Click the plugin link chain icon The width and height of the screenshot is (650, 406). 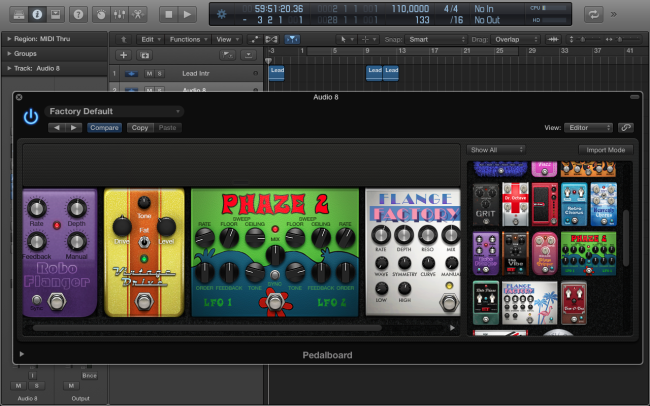coord(625,128)
